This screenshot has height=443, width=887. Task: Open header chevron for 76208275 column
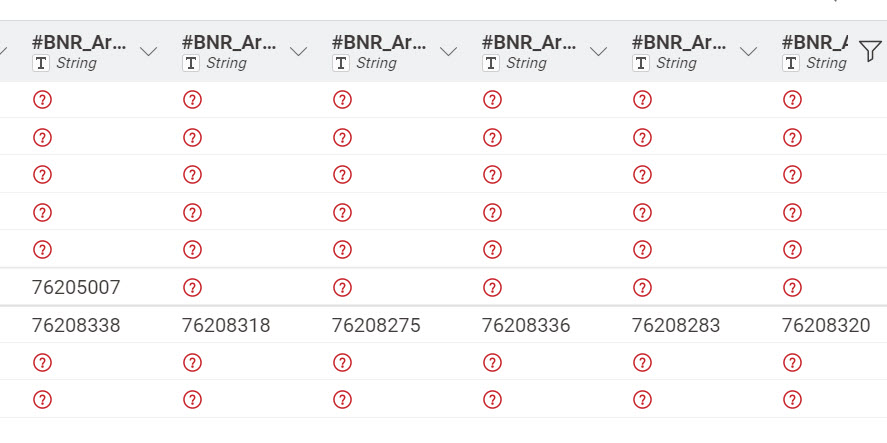(x=449, y=52)
